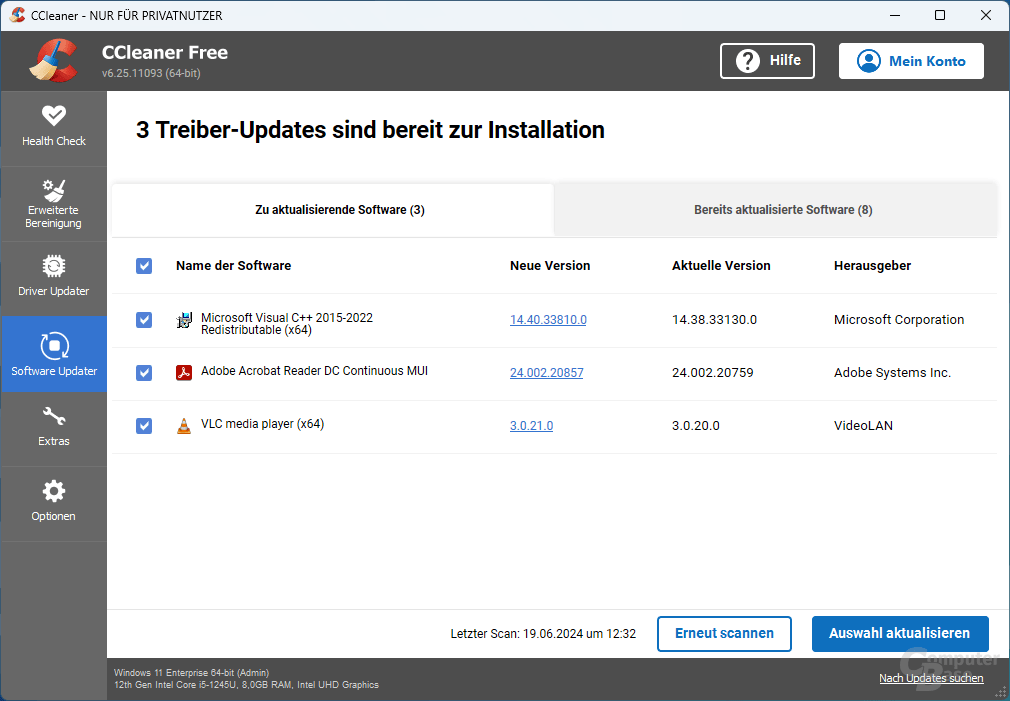Click current version 14.38.33130.0
This screenshot has height=701, width=1010.
tap(714, 320)
